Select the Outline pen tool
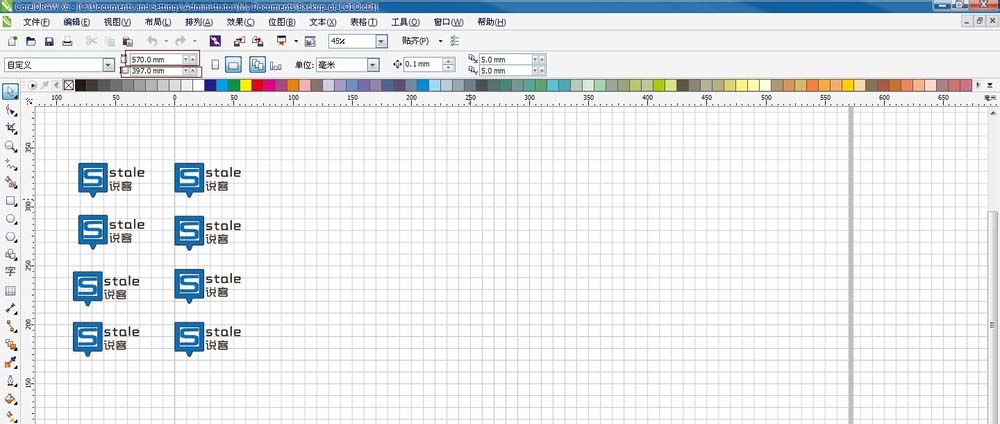 point(11,381)
